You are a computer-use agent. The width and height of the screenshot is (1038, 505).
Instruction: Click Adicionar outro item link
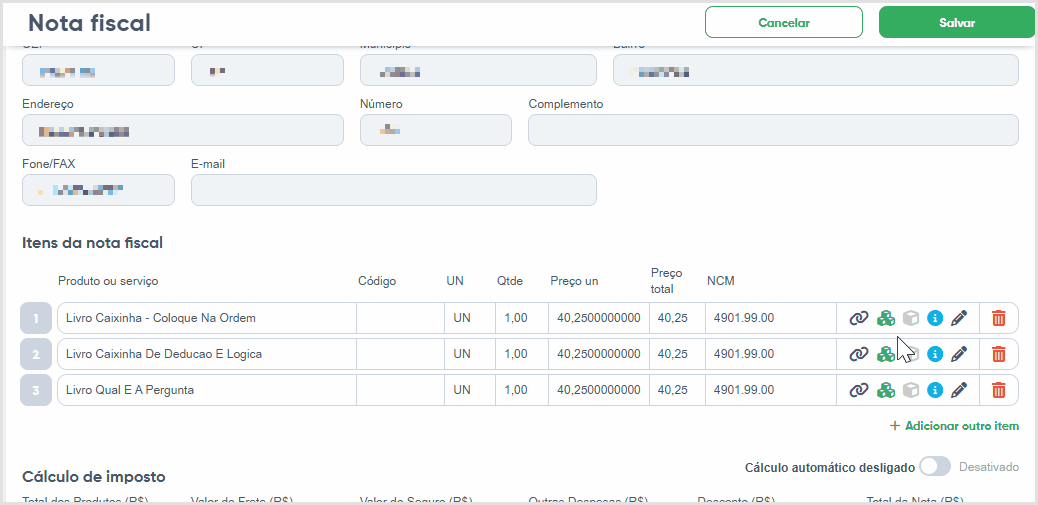coord(954,426)
